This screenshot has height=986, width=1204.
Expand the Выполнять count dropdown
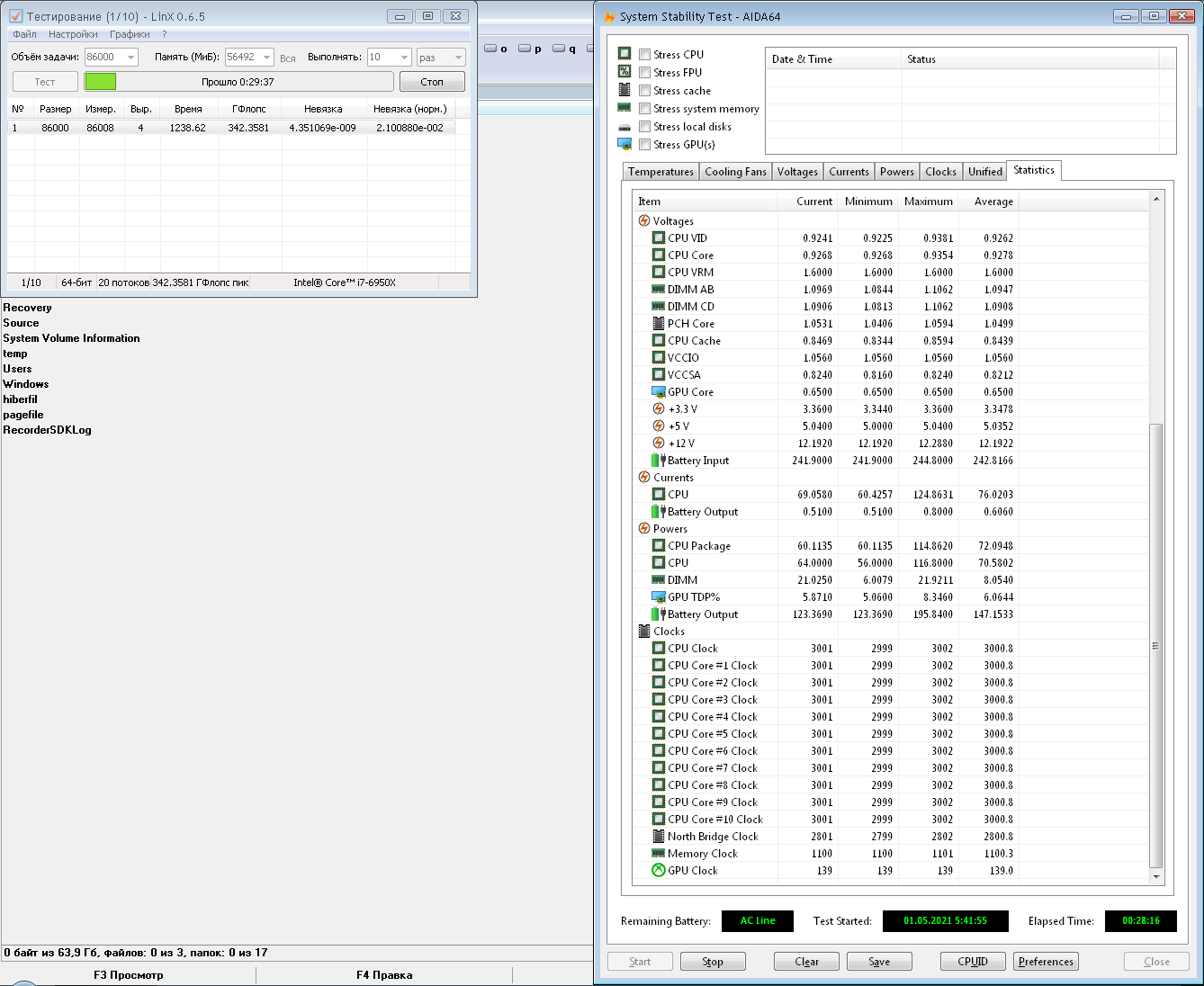pos(405,57)
